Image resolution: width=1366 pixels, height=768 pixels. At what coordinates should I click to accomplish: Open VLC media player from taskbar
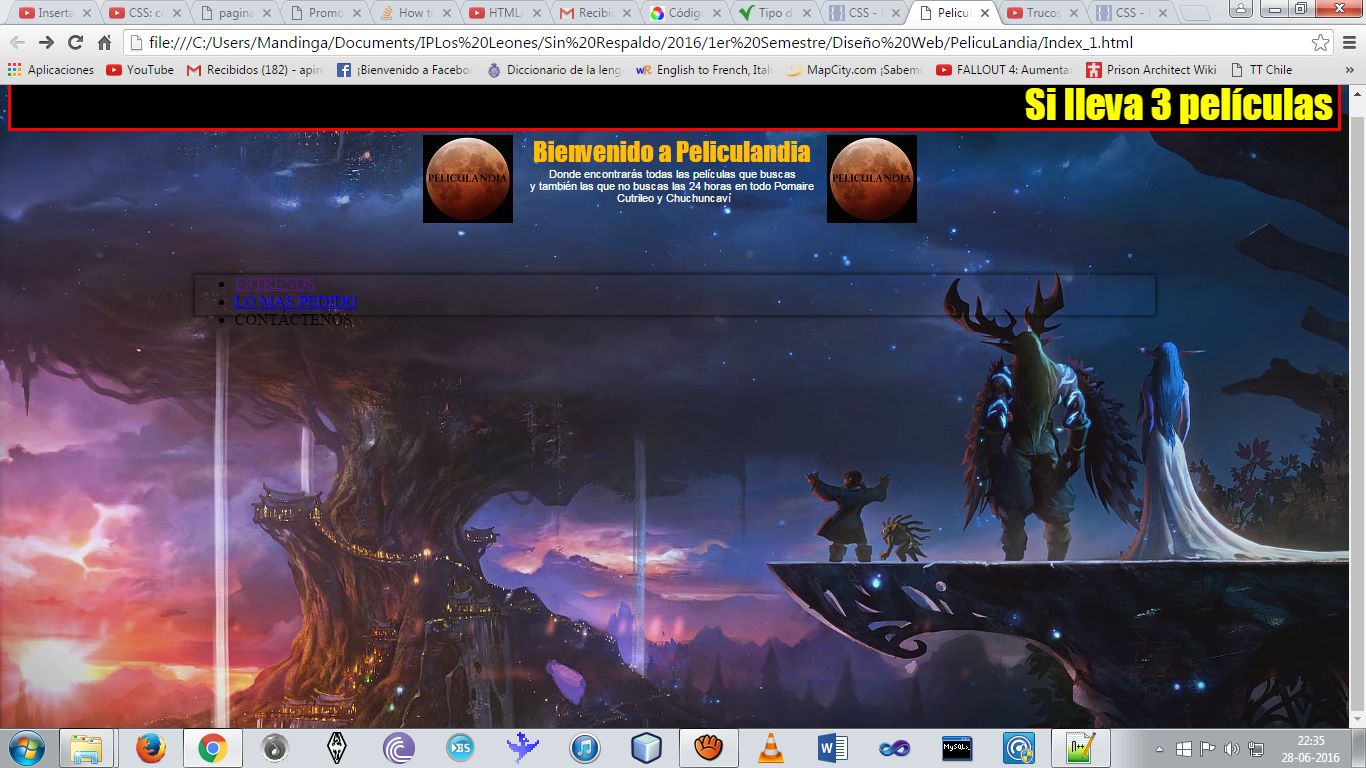click(x=771, y=748)
